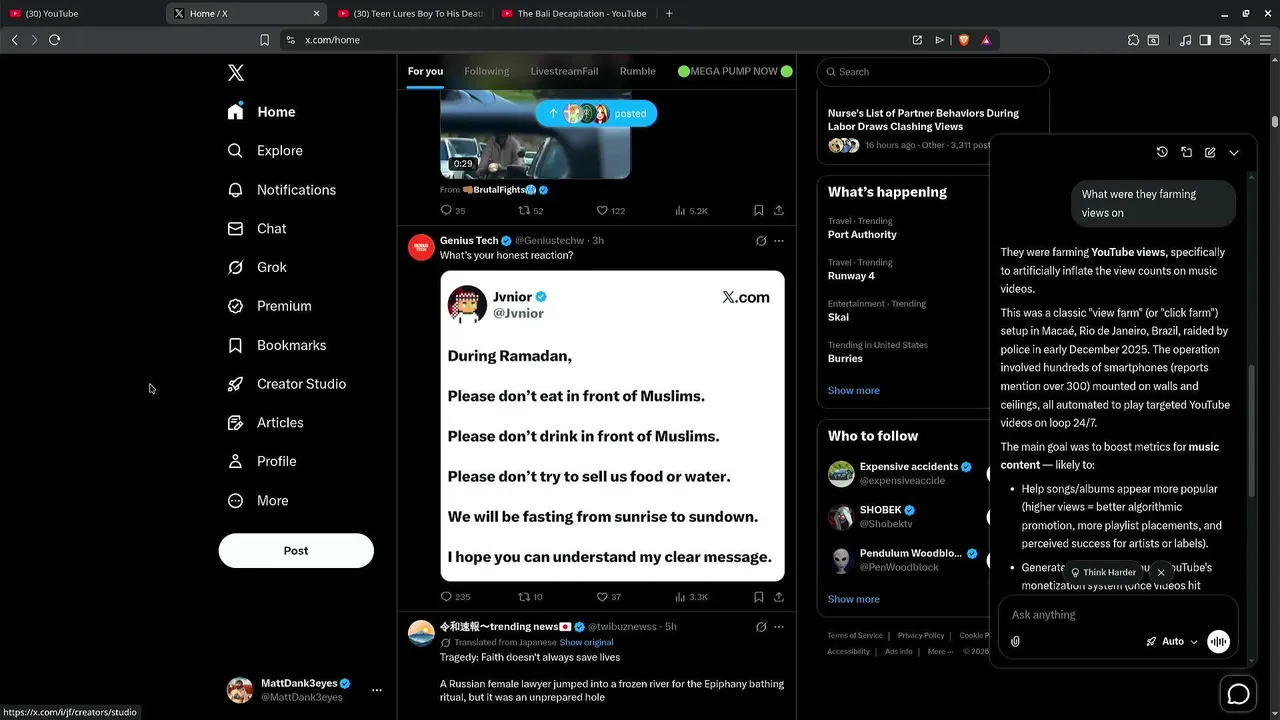Switch to the LivestreamFail tab
Screen dimensions: 1280x720
point(564,71)
